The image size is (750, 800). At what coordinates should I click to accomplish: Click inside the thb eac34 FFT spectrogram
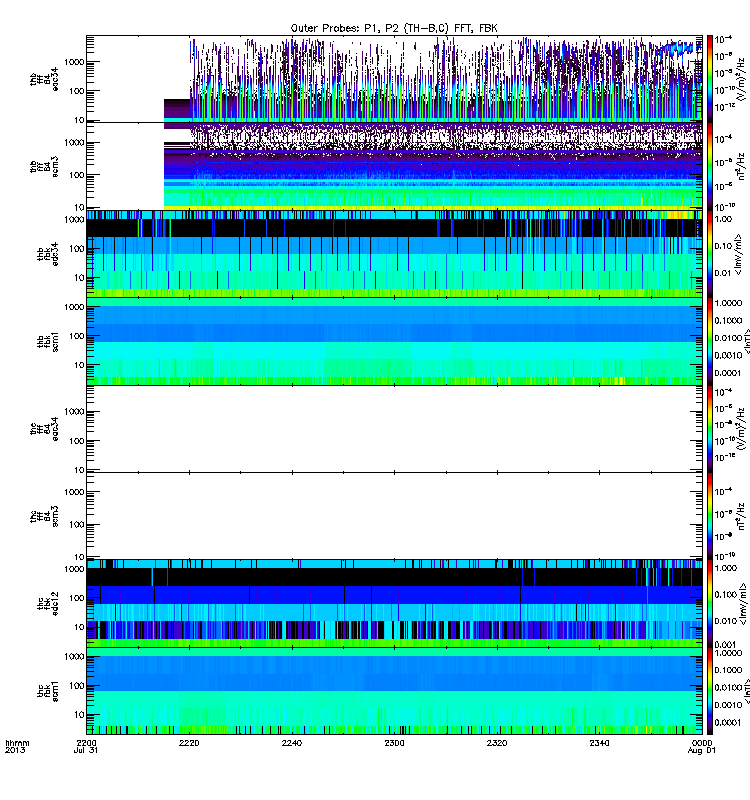[x=394, y=79]
